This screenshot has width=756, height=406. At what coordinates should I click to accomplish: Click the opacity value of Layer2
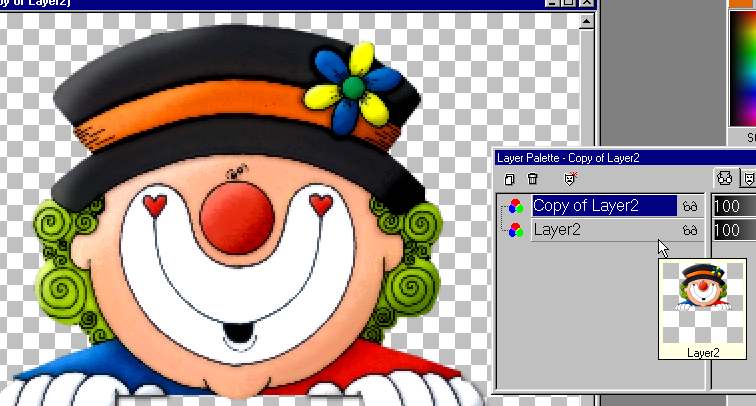tap(734, 230)
